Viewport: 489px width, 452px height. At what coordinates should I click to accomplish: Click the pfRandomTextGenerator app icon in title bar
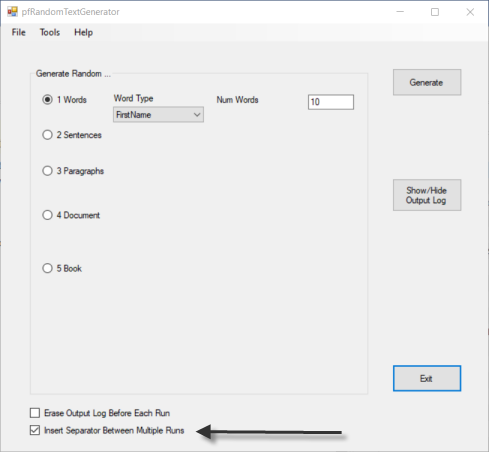[13, 12]
